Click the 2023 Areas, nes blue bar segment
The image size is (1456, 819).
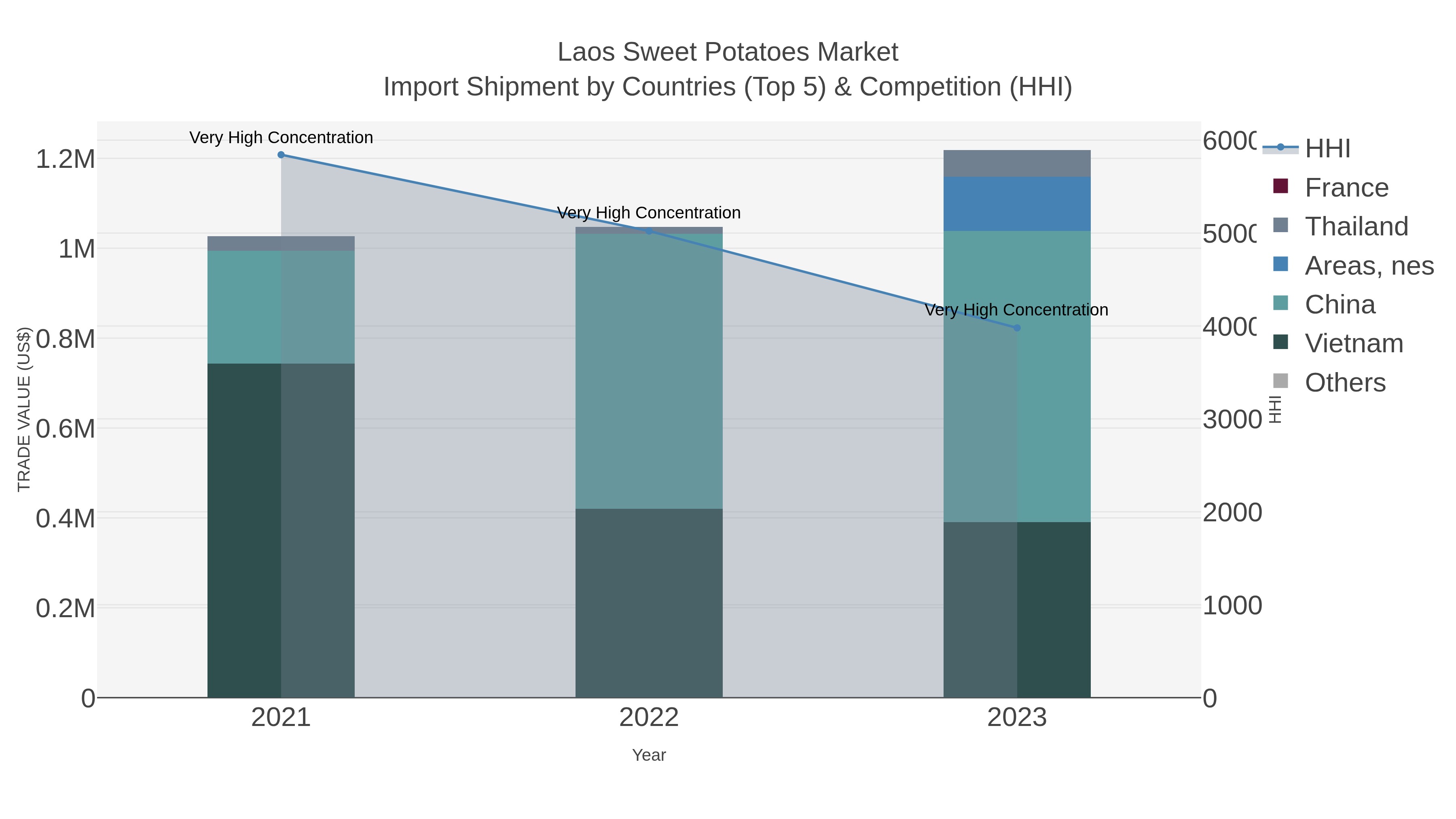1017,204
